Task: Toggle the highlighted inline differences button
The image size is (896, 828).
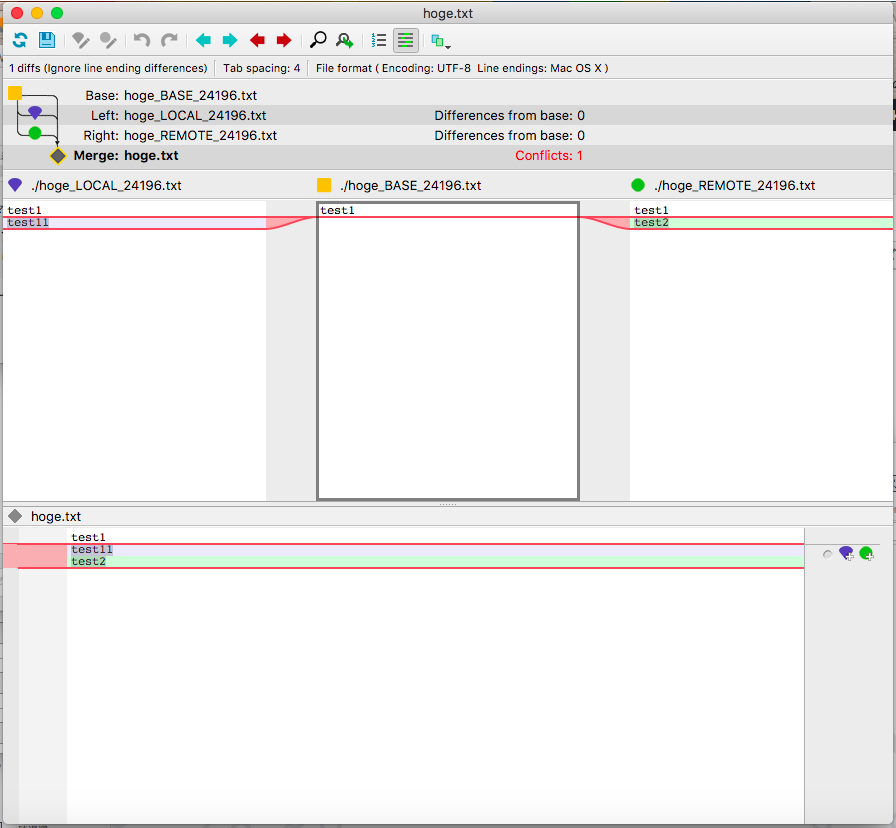Action: (x=406, y=40)
